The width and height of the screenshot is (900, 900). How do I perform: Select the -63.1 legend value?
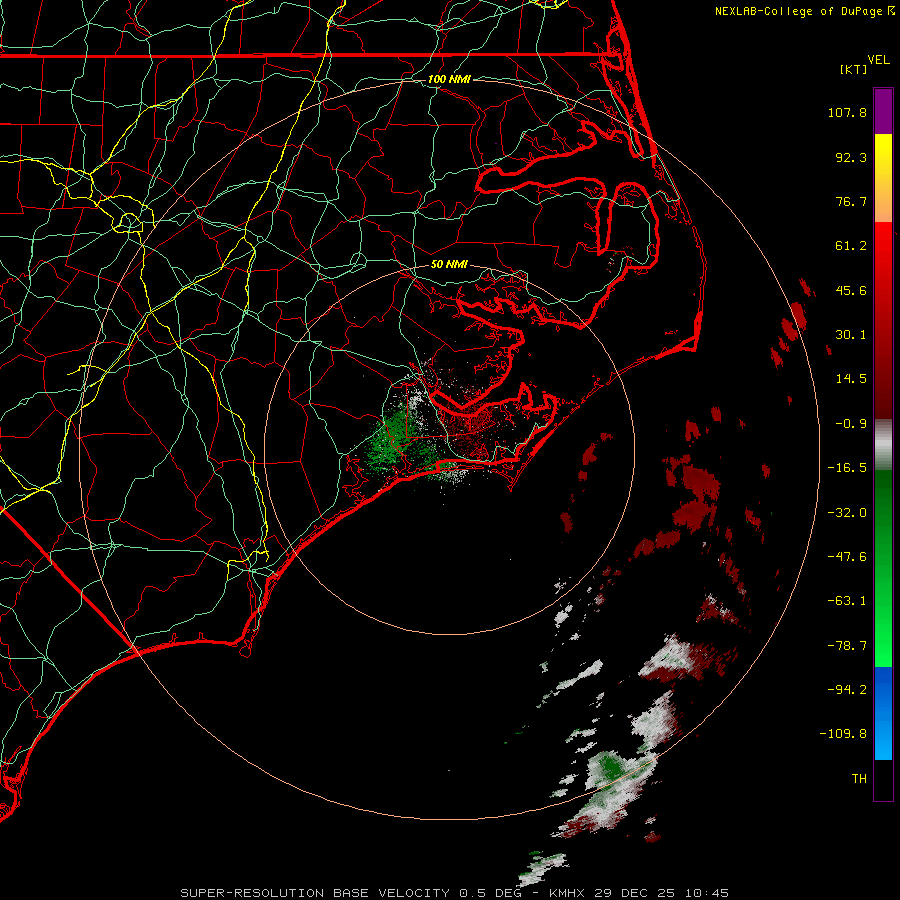[x=847, y=601]
